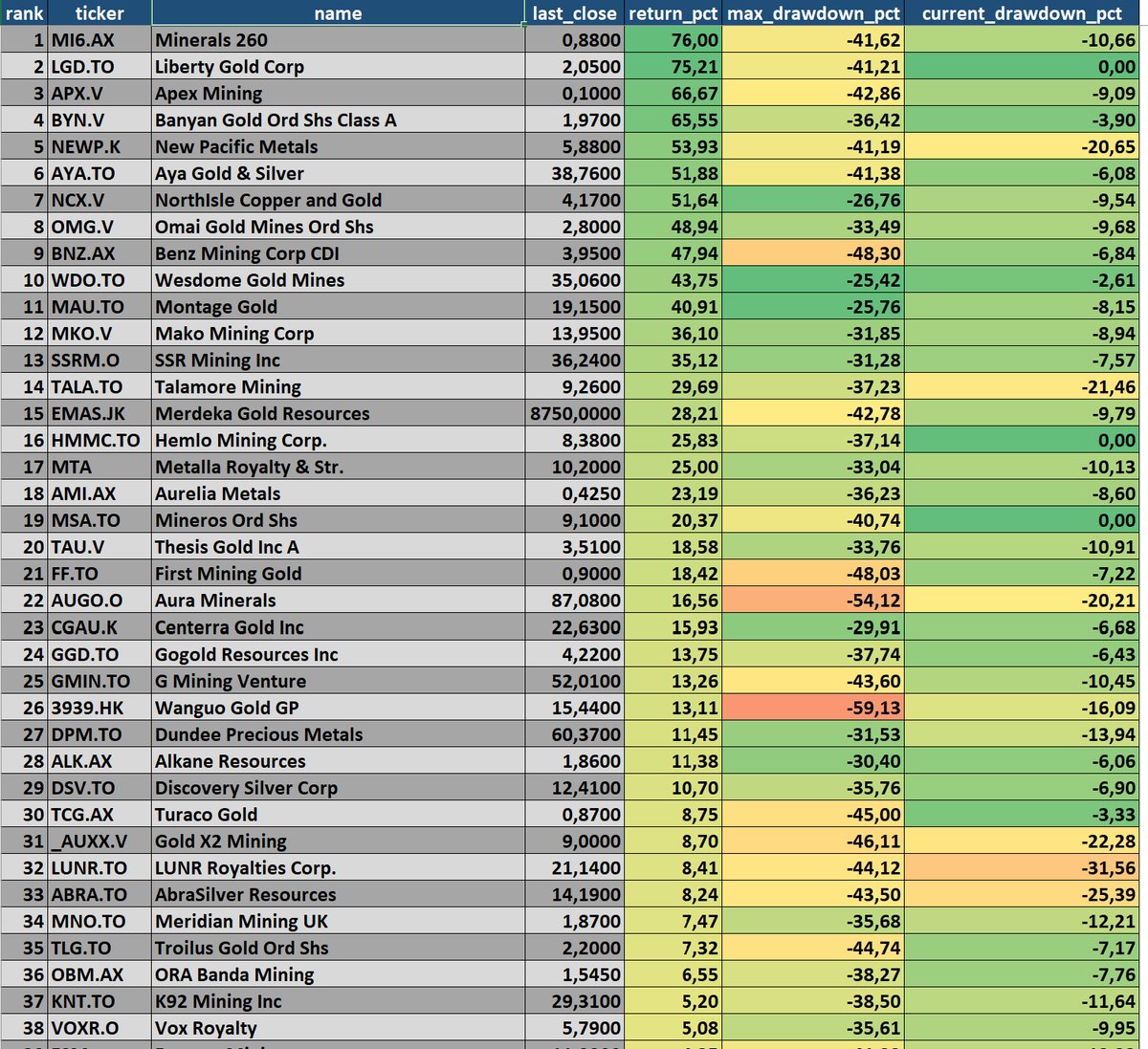
Task: Click the Mako Mining Corp cell
Action: tap(338, 334)
